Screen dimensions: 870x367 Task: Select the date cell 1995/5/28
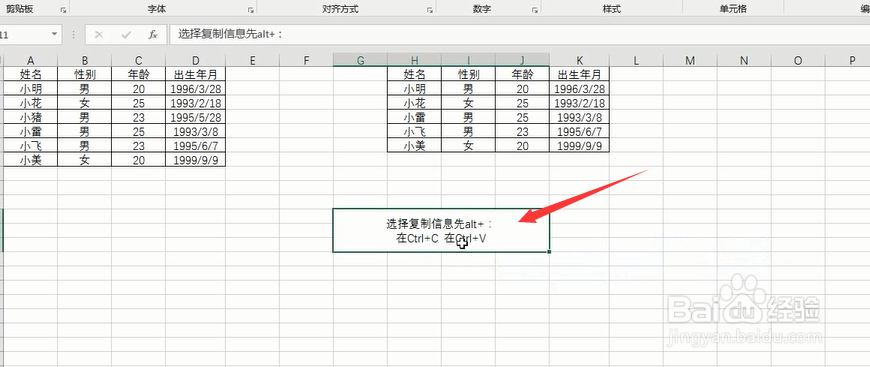(195, 117)
